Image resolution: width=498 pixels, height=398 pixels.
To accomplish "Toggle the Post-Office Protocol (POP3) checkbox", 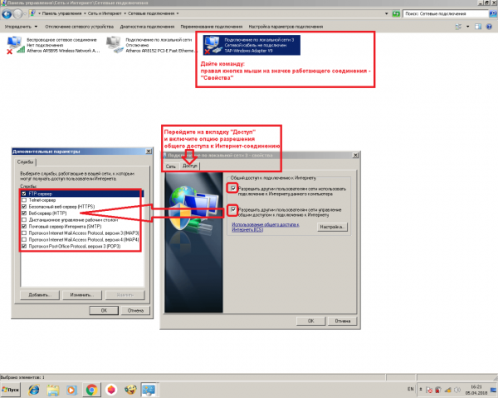I will (24, 246).
